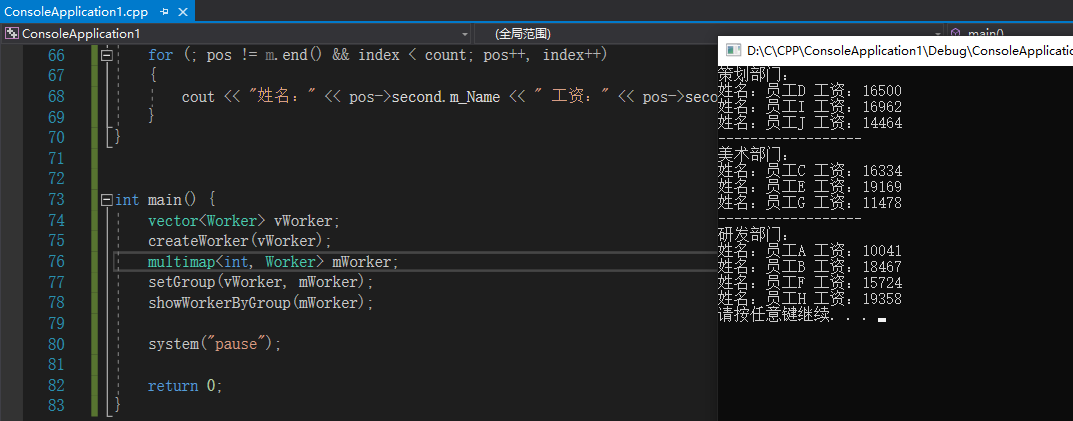Click '请按任意键继续' prompt in console

pos(773,315)
